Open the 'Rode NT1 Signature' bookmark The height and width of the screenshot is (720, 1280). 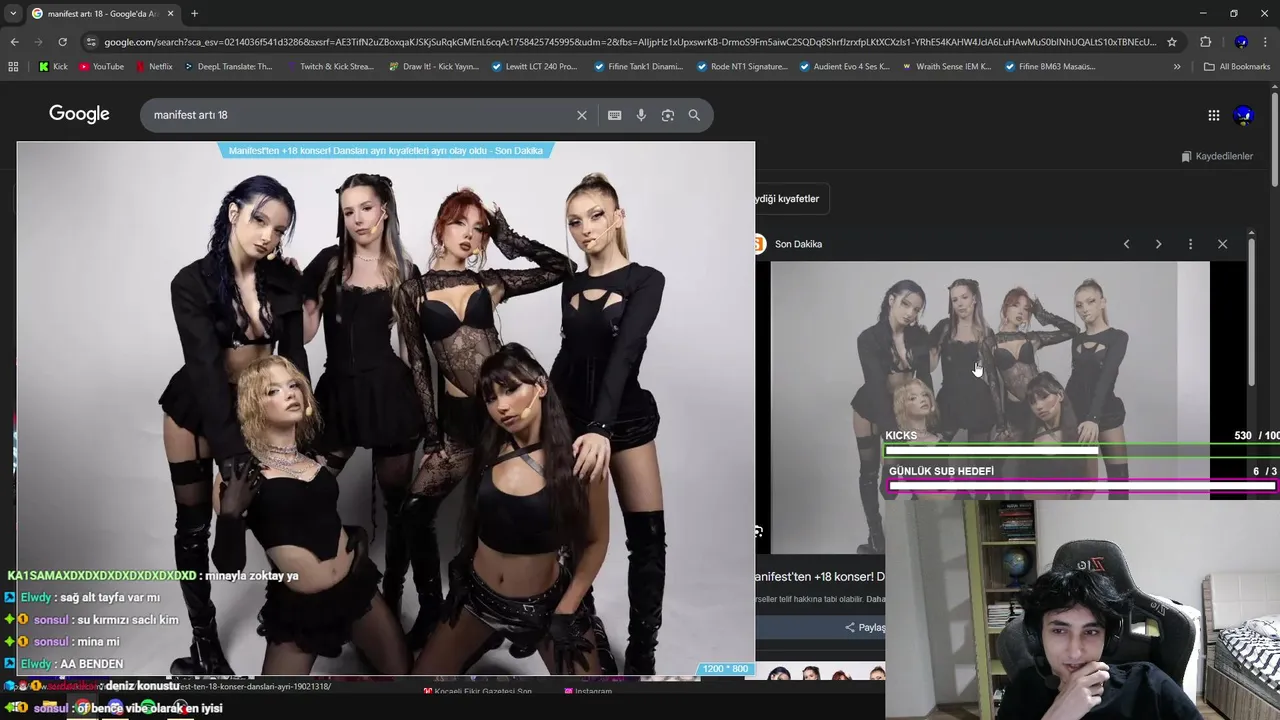pyautogui.click(x=742, y=67)
